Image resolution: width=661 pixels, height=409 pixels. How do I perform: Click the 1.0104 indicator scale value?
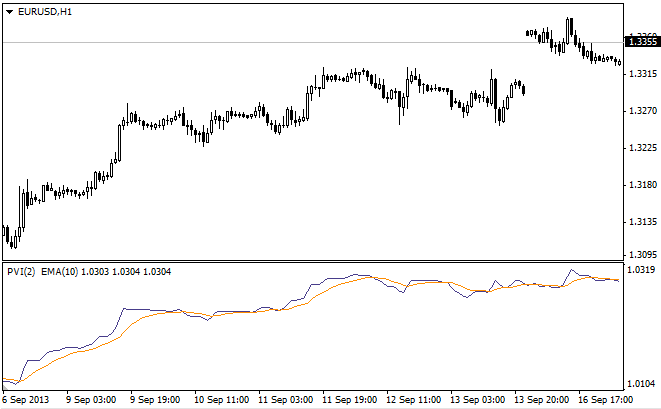(x=640, y=384)
